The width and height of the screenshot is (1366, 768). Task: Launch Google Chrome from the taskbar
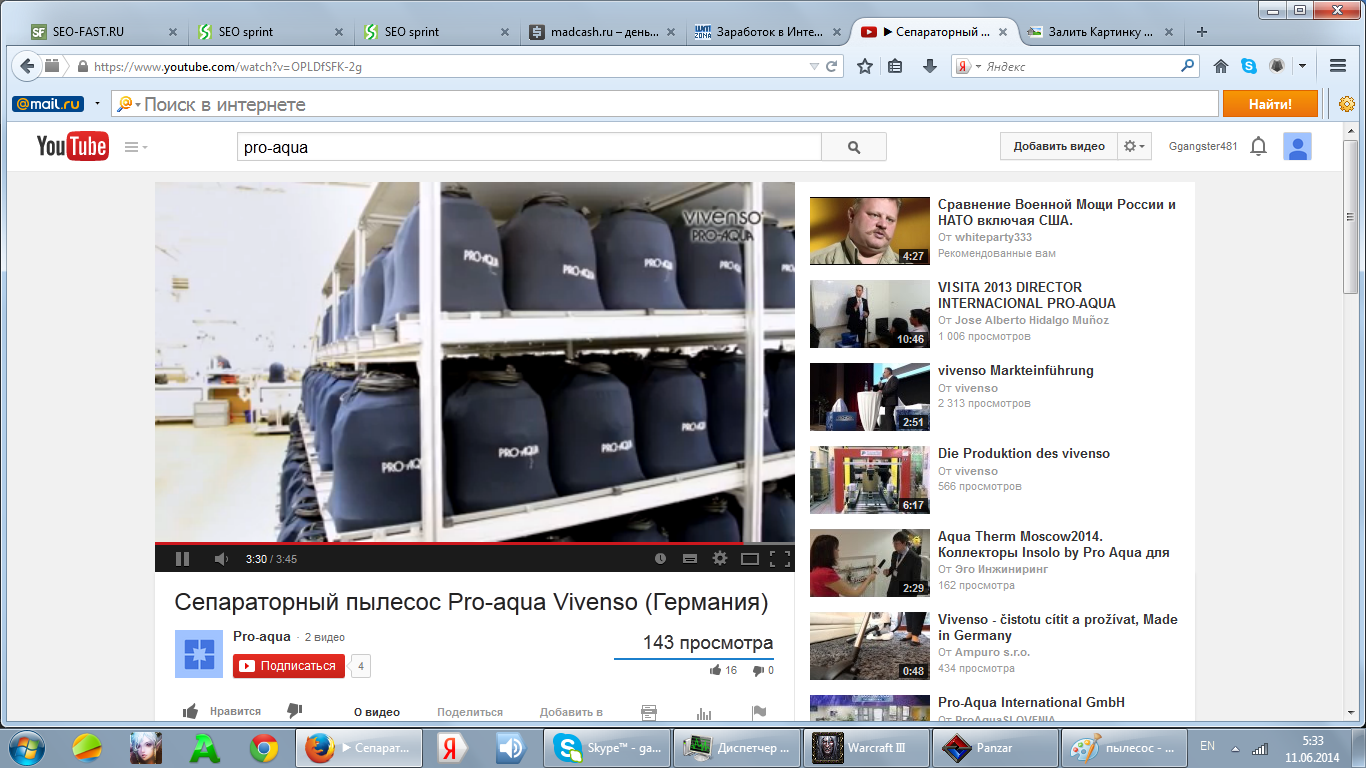[264, 748]
